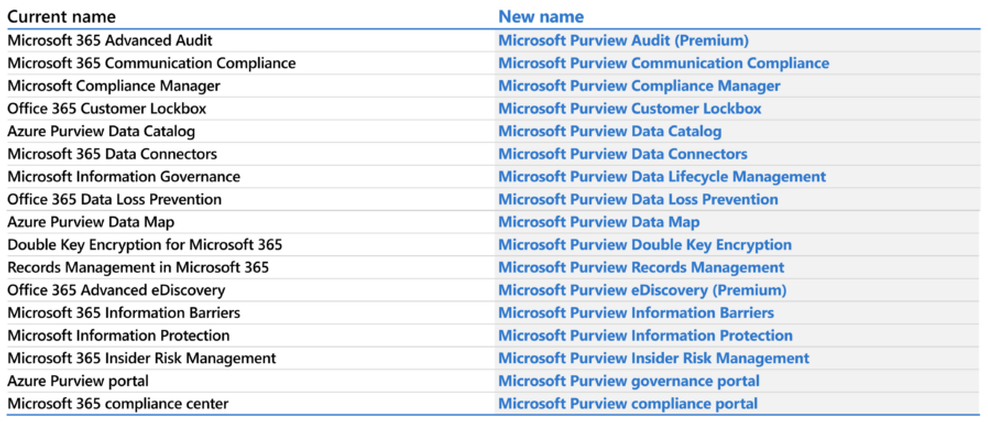Click Microsoft Purview eDiscovery (Premium) link
Screen dimensions: 988x432
tap(642, 290)
